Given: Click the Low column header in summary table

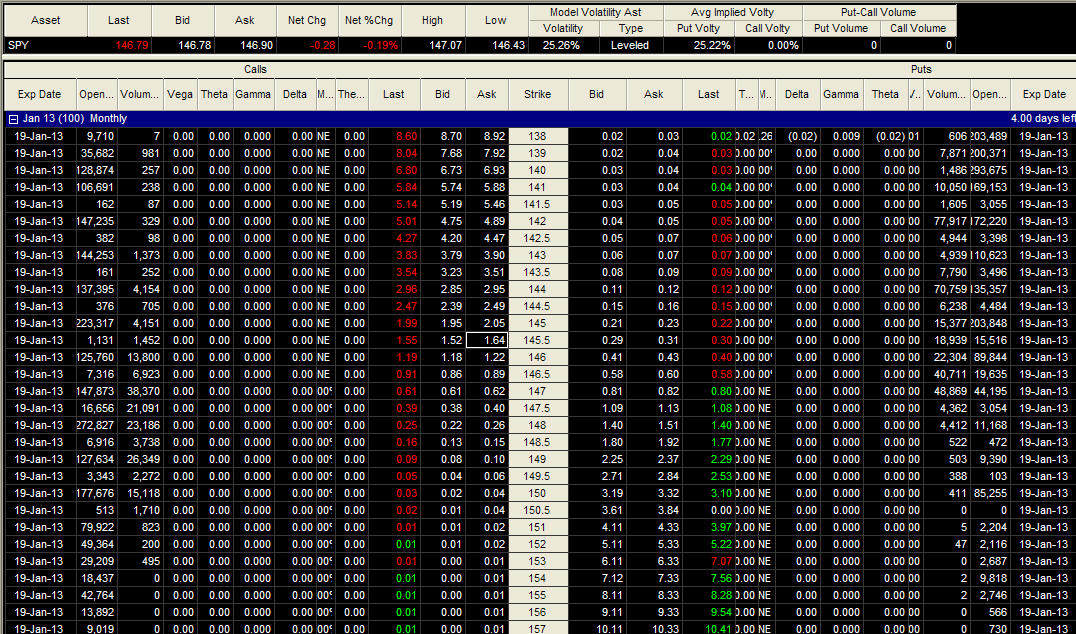Looking at the screenshot, I should tap(495, 21).
